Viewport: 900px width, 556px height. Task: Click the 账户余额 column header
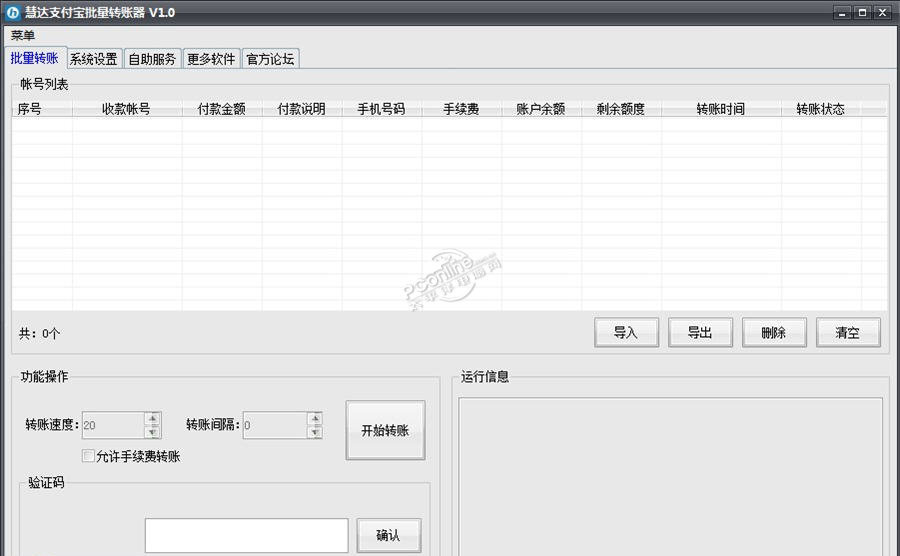click(x=541, y=108)
